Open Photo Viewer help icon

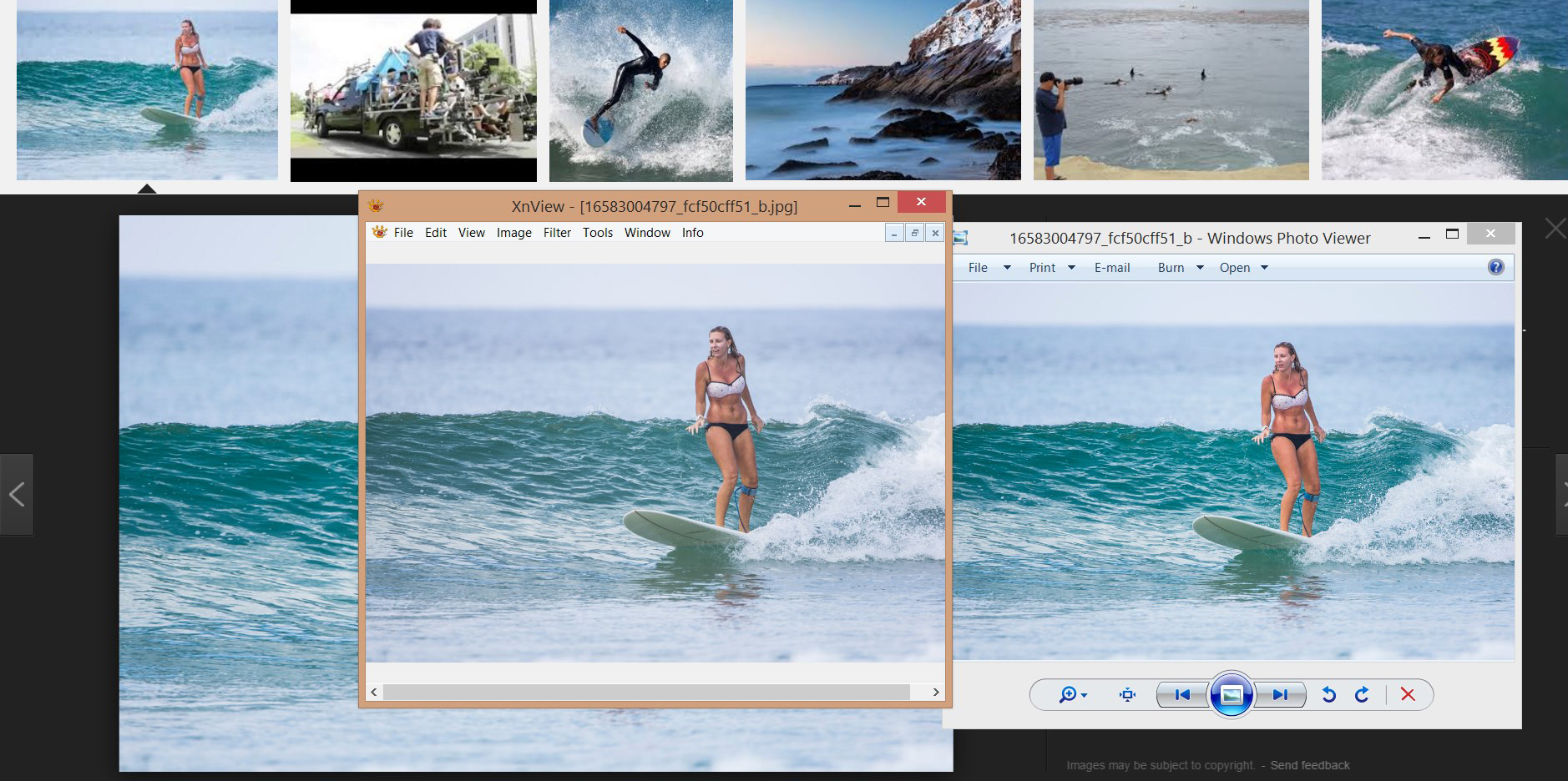point(1495,267)
